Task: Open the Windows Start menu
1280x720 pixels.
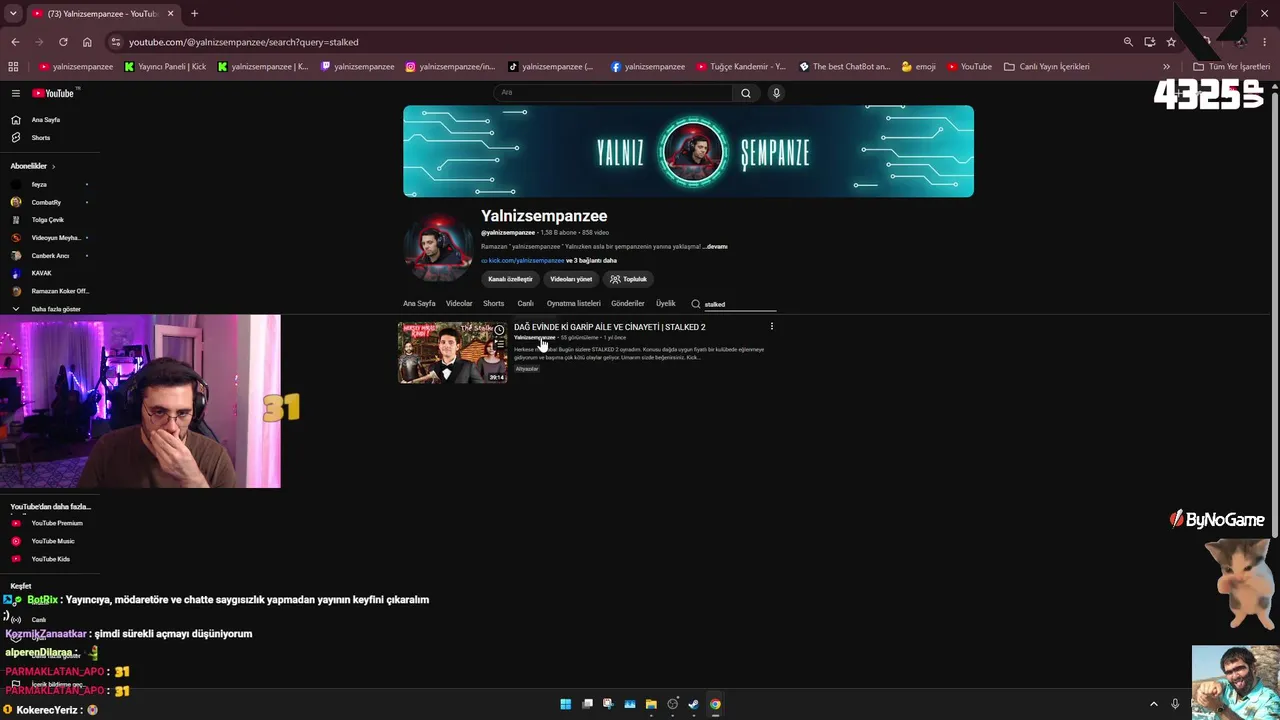Action: pos(565,704)
